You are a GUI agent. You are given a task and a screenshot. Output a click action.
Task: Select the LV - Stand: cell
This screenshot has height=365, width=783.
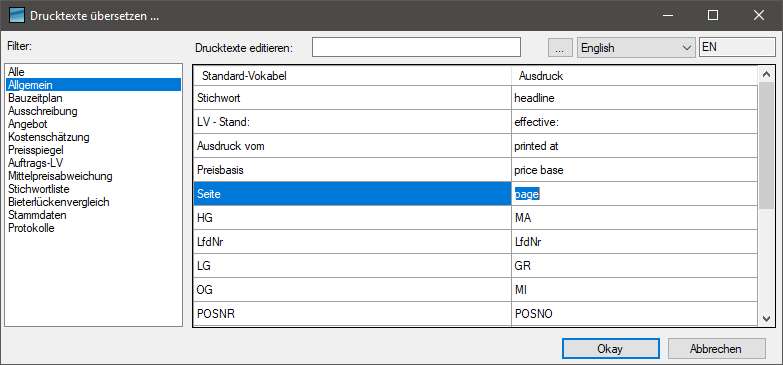pyautogui.click(x=353, y=122)
